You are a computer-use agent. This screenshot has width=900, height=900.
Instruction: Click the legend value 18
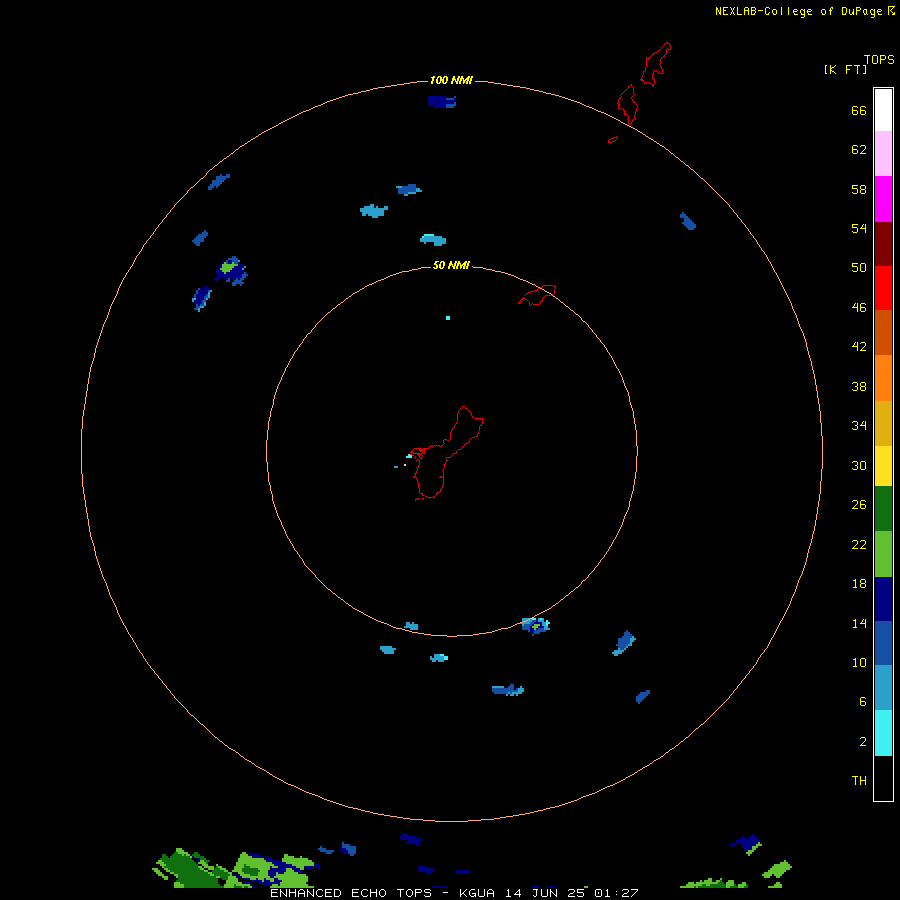pyautogui.click(x=859, y=584)
